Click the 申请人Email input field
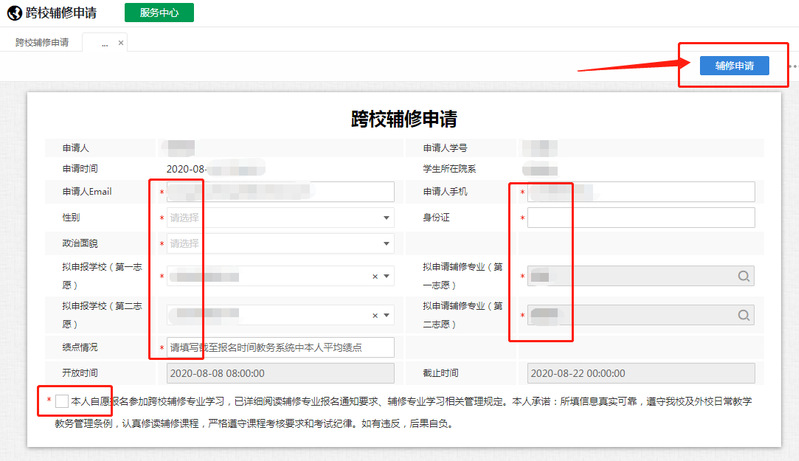799x461 pixels. pos(280,192)
